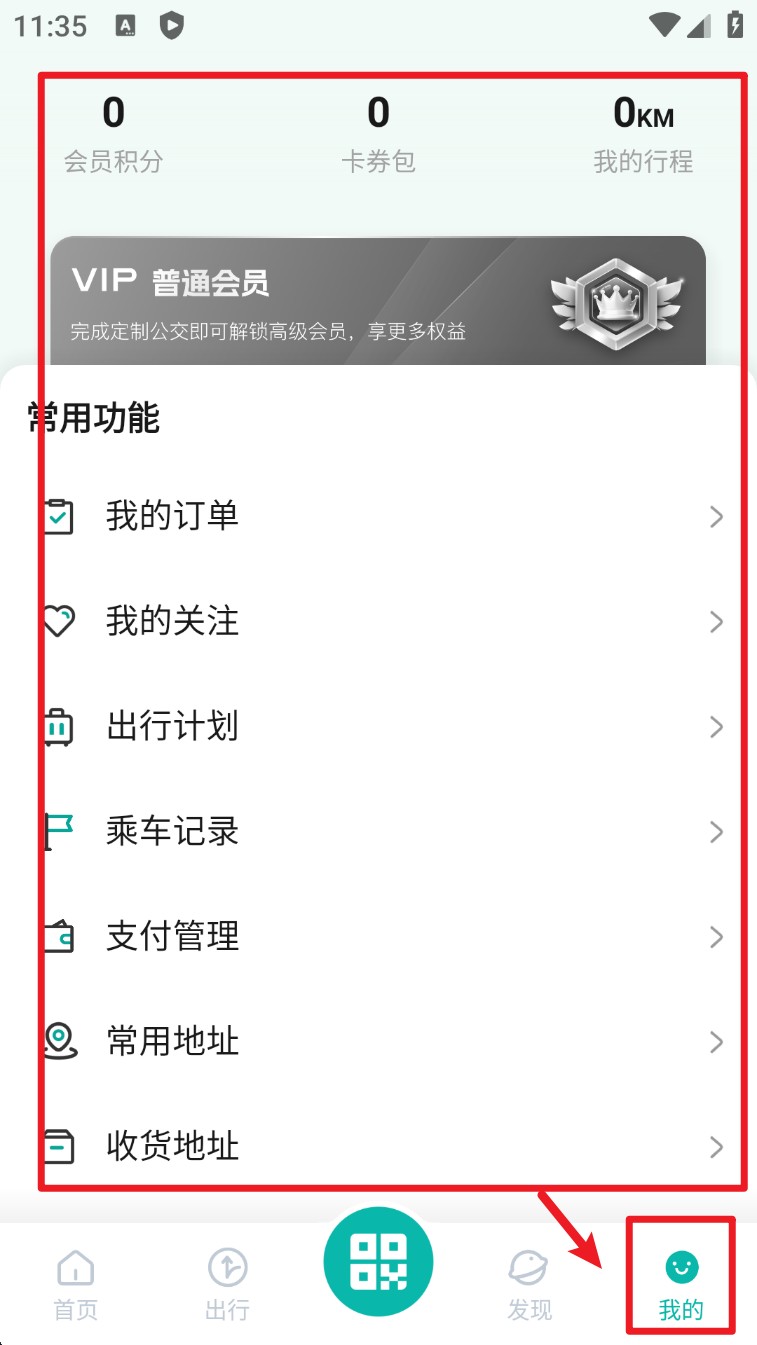757x1345 pixels.
Task: Tap the VIP crown badge emblem
Action: point(617,303)
